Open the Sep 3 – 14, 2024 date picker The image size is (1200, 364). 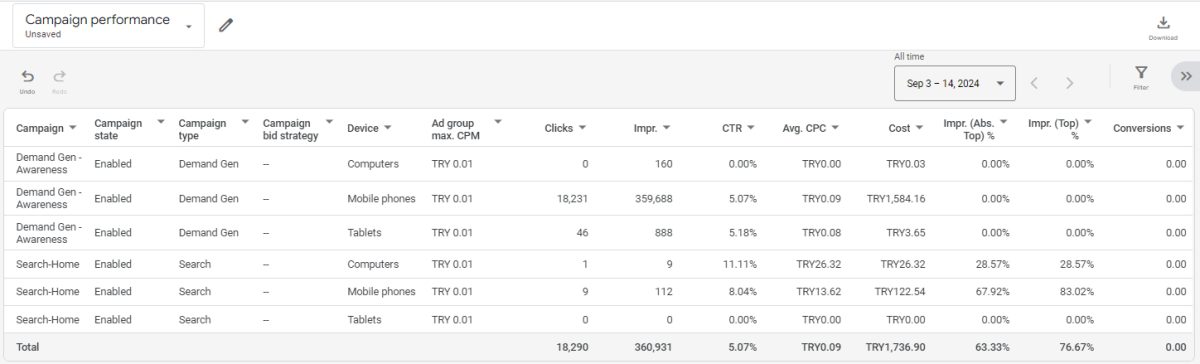(954, 83)
